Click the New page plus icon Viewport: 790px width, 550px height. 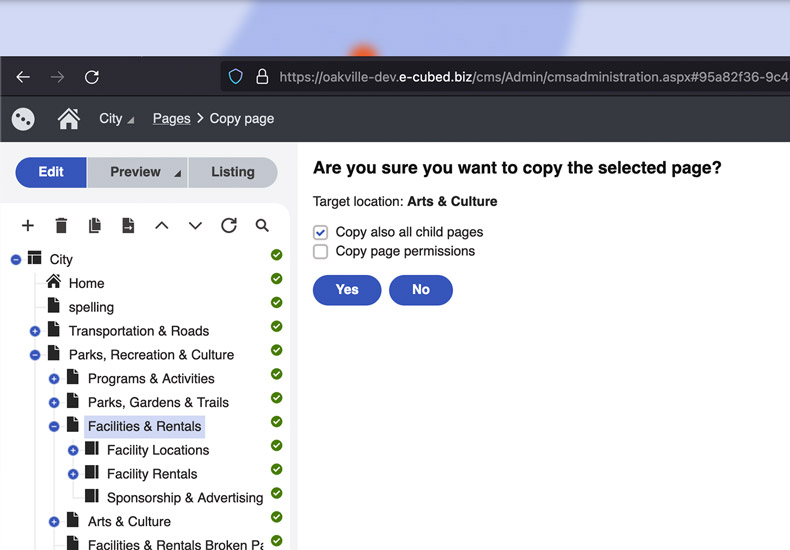(x=28, y=226)
